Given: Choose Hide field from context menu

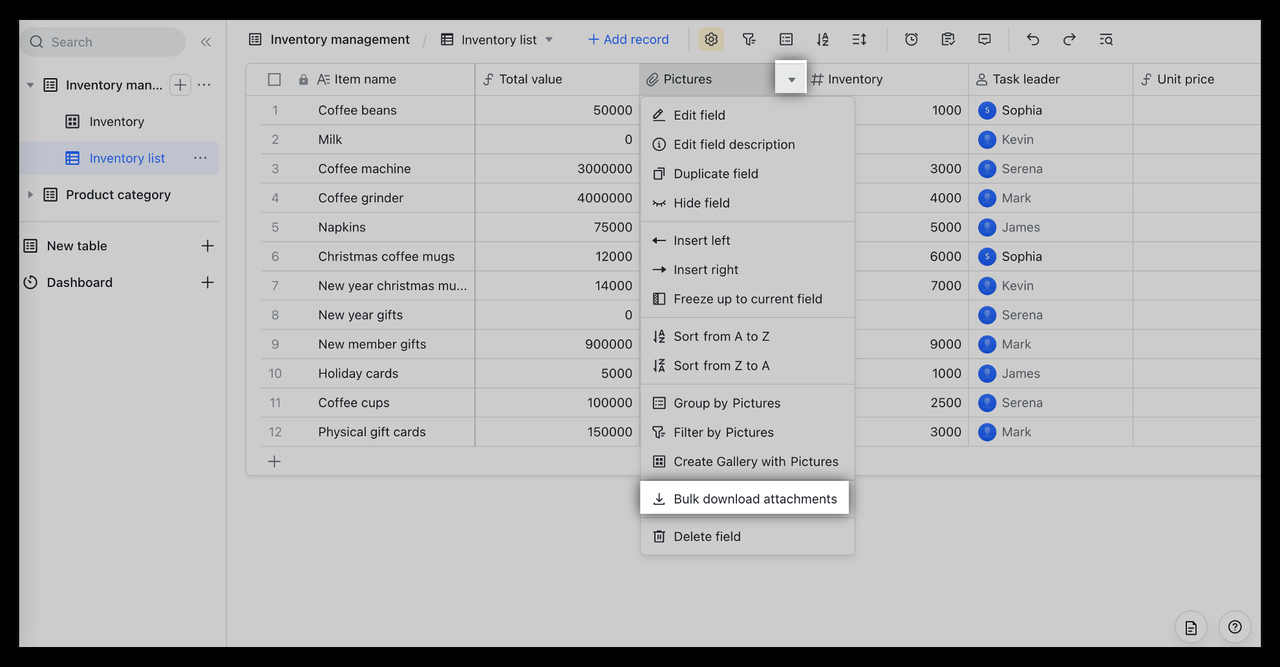Looking at the screenshot, I should pos(701,203).
